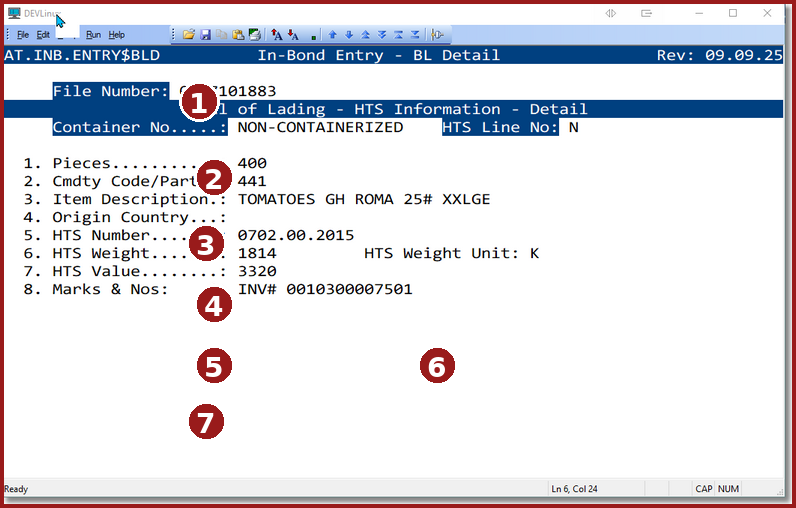Click the connection plug icon in toolbar
The height and width of the screenshot is (508, 796).
(x=437, y=35)
